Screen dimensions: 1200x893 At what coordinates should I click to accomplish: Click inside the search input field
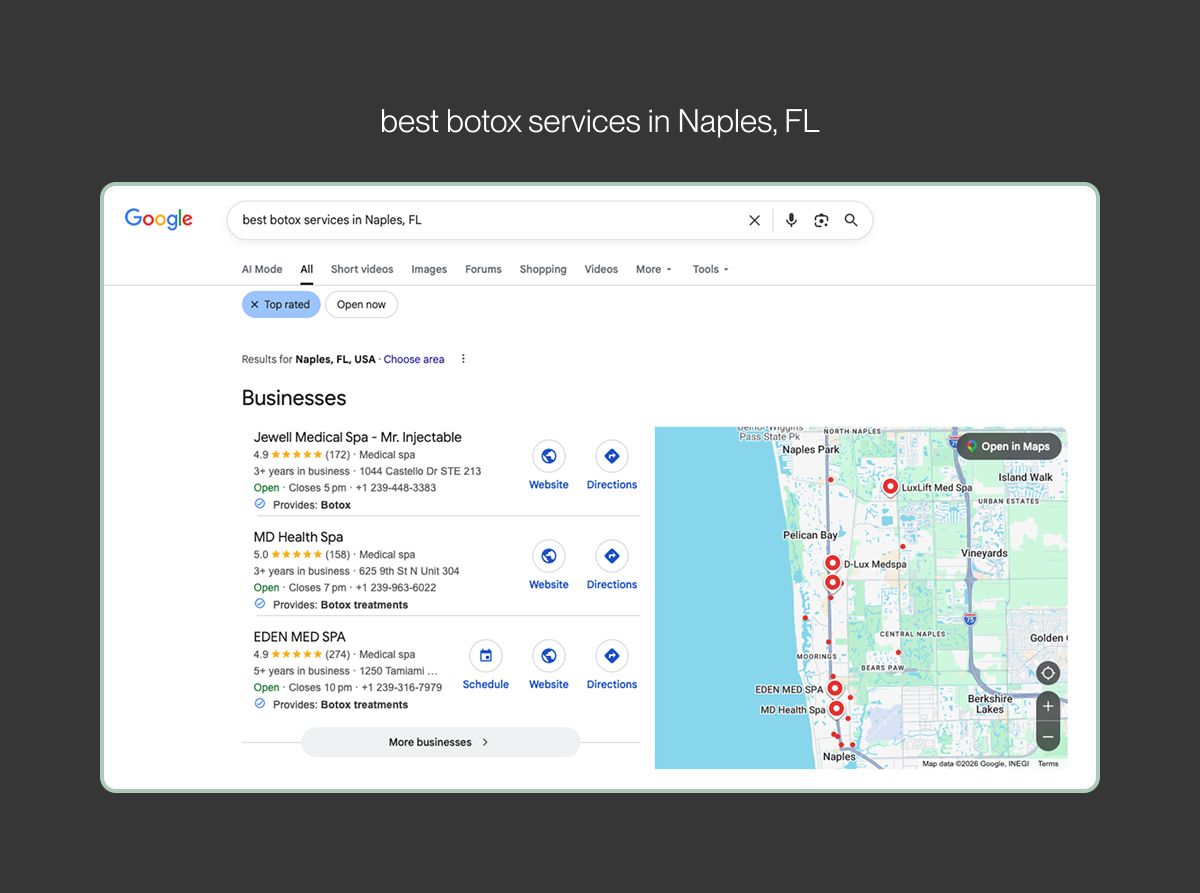click(490, 220)
